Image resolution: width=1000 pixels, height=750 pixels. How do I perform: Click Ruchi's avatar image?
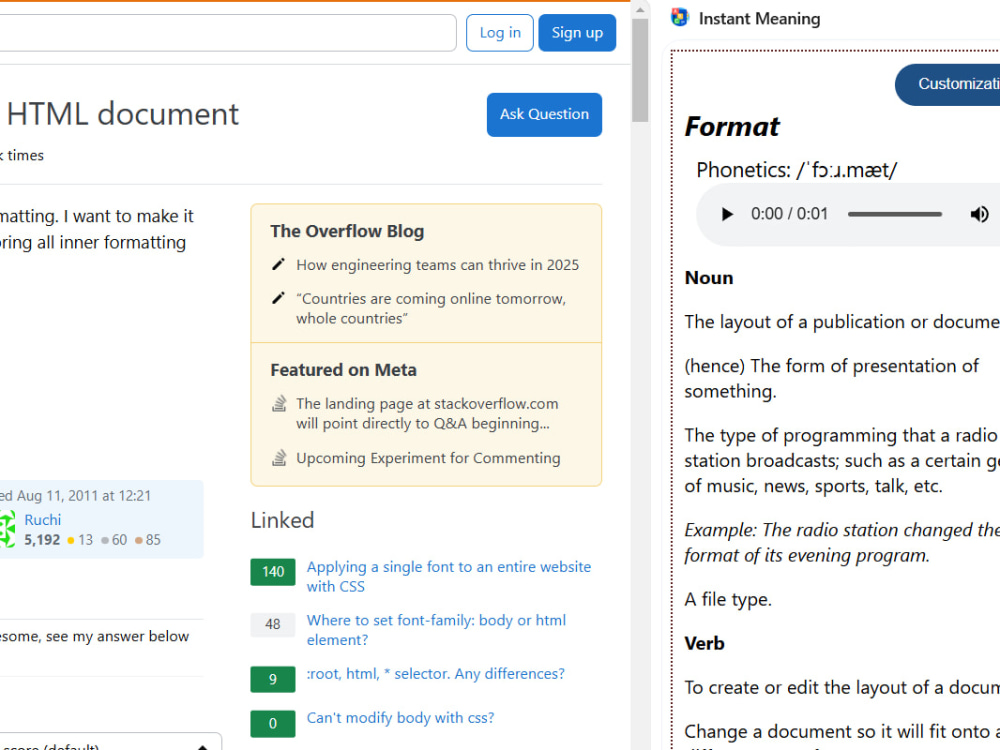(6, 529)
